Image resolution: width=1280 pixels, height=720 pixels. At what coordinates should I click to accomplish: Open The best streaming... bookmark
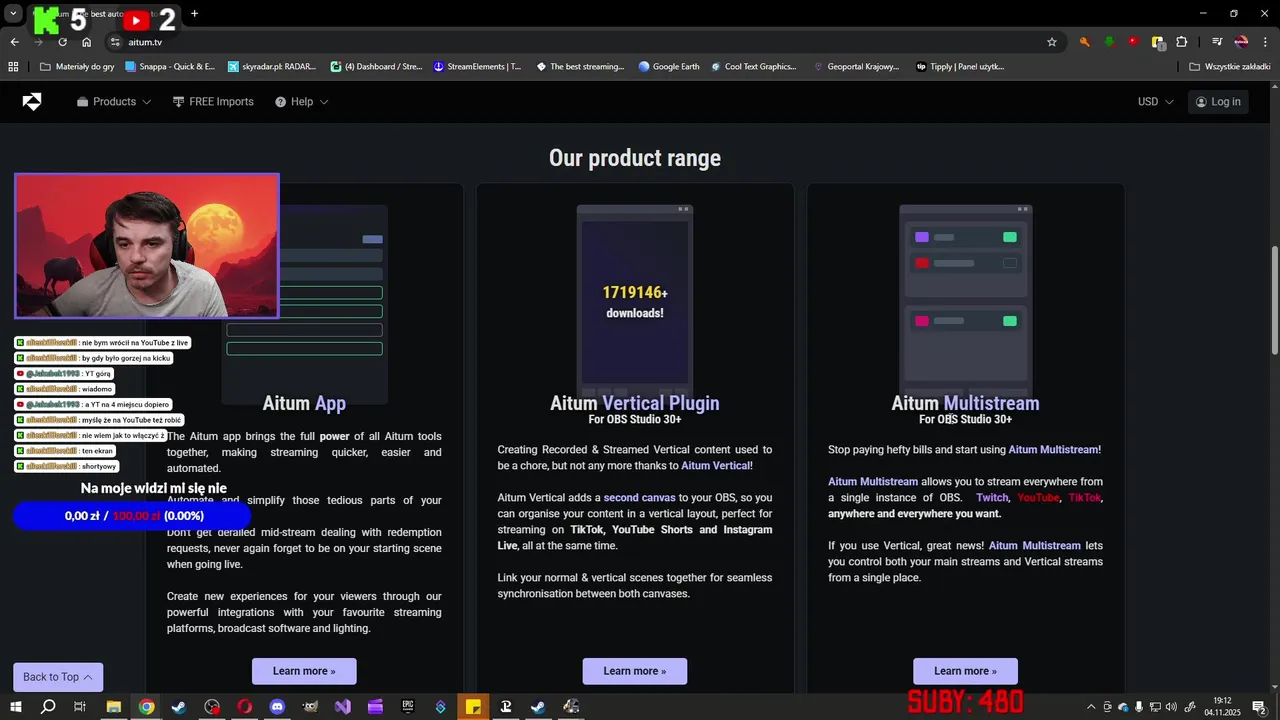(x=580, y=67)
